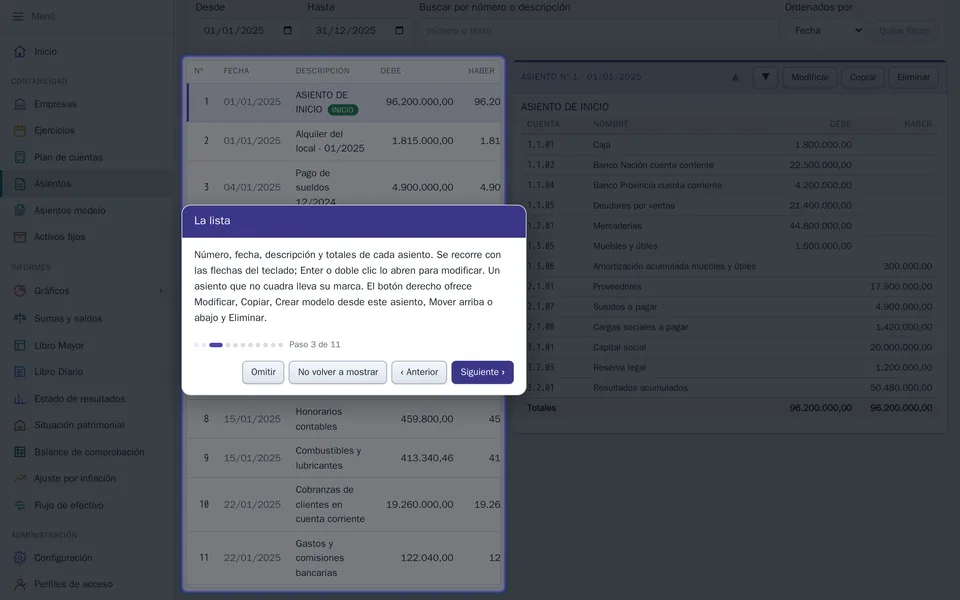Go to next asiento with down arrow

[x=765, y=77]
